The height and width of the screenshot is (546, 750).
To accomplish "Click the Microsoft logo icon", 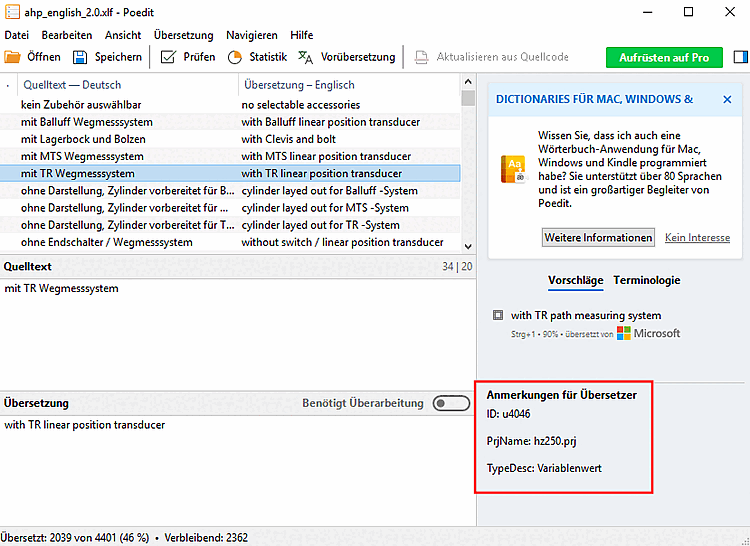I will tap(624, 333).
